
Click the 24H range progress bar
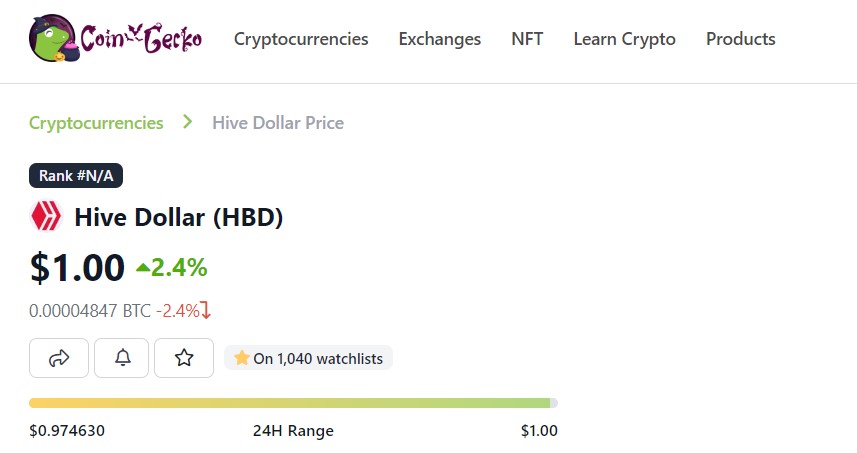[293, 403]
